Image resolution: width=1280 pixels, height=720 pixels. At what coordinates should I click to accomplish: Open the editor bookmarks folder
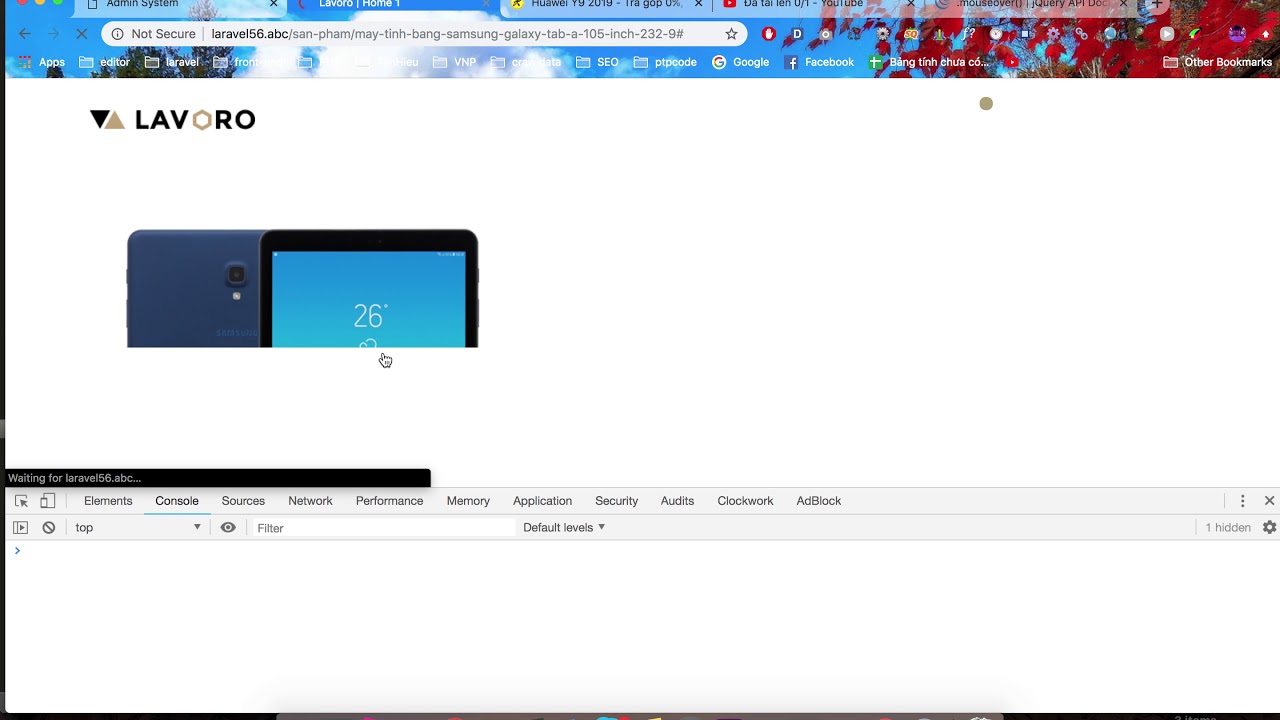click(105, 62)
